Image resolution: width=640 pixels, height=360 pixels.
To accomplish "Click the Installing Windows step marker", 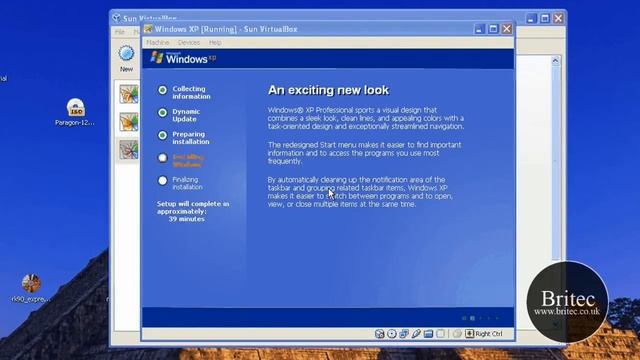I will click(x=162, y=158).
